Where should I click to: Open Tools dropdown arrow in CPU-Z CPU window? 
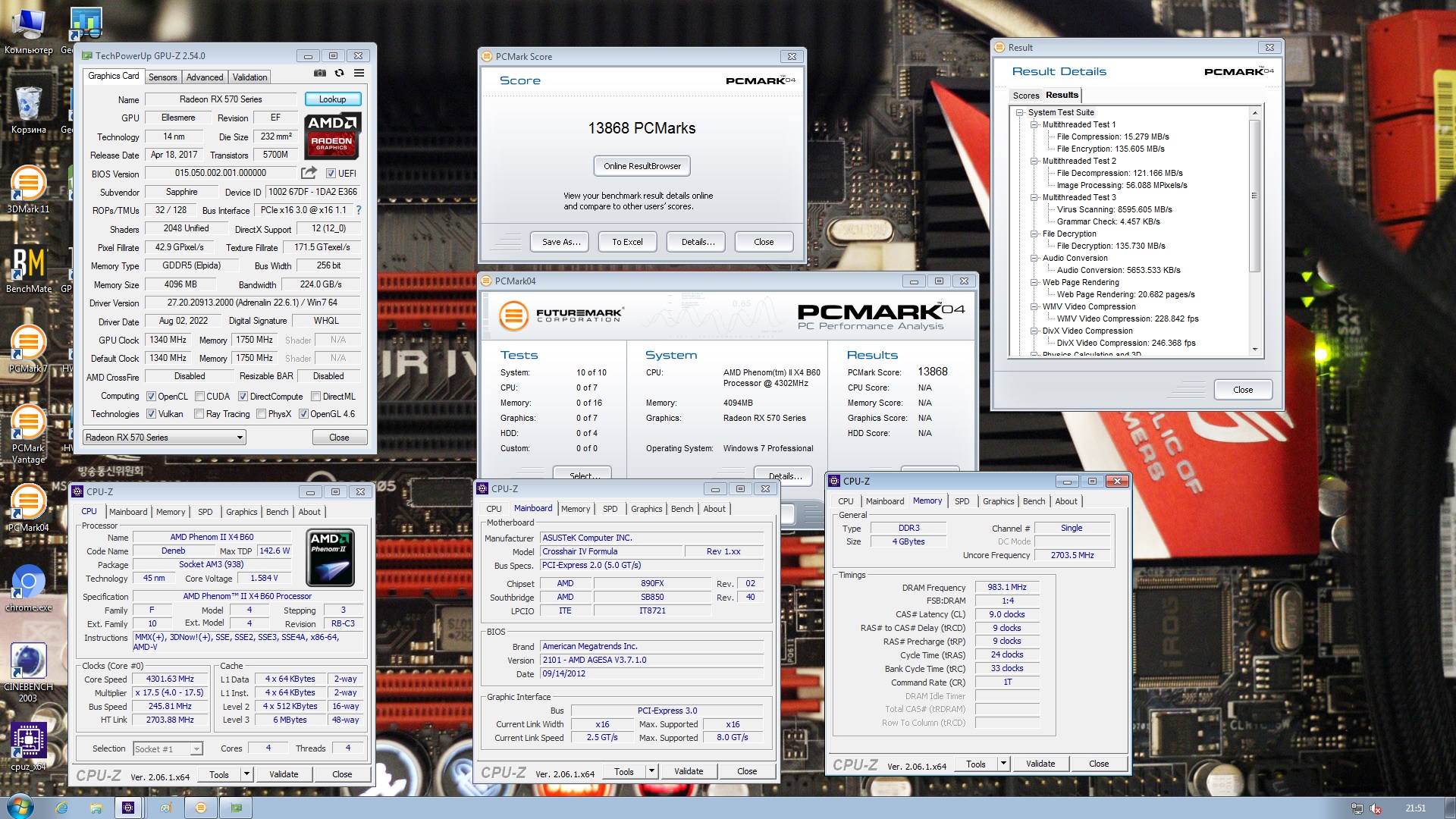tap(246, 774)
